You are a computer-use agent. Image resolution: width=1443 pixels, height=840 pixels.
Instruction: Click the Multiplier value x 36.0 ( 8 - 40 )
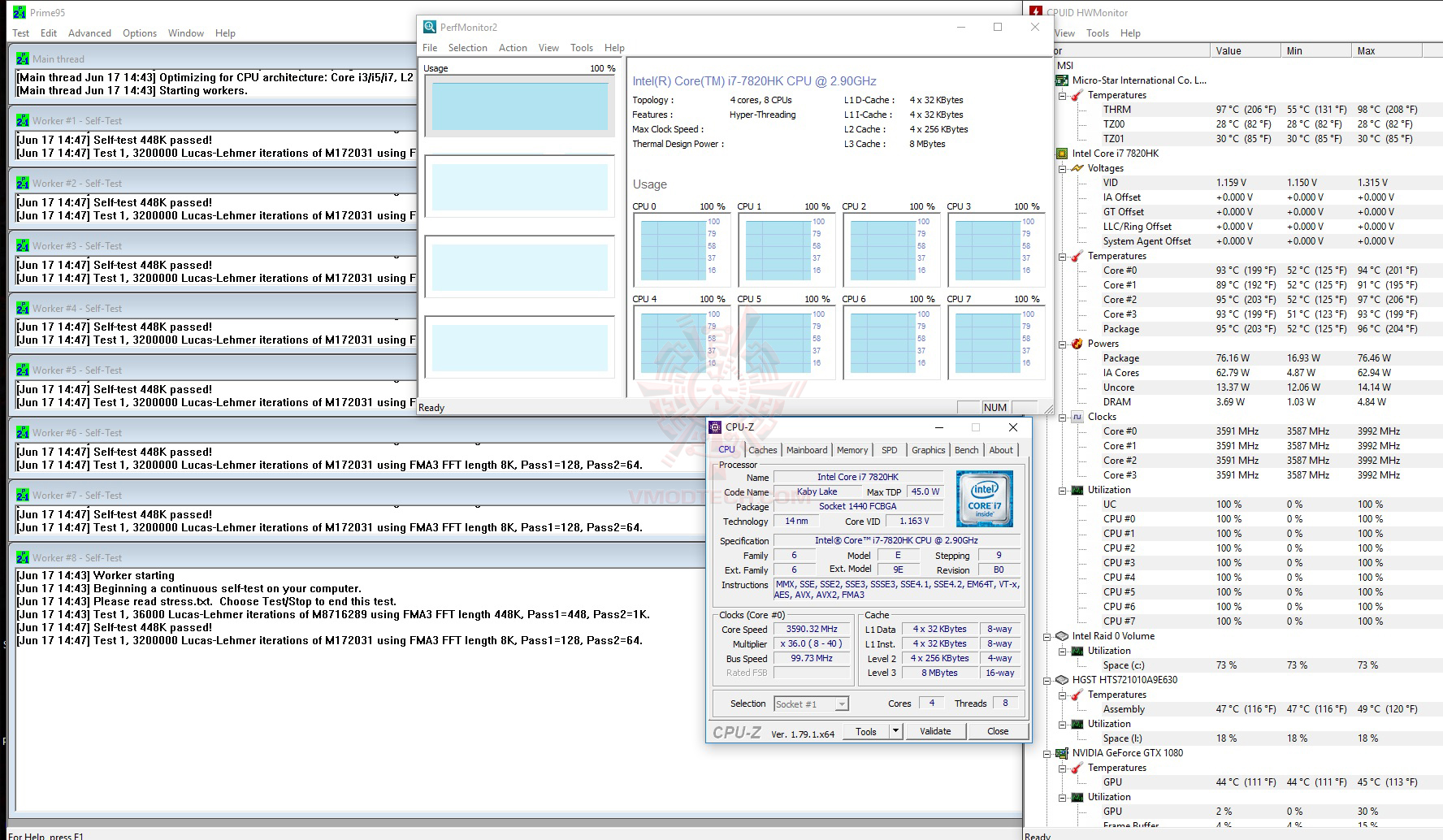tap(812, 643)
